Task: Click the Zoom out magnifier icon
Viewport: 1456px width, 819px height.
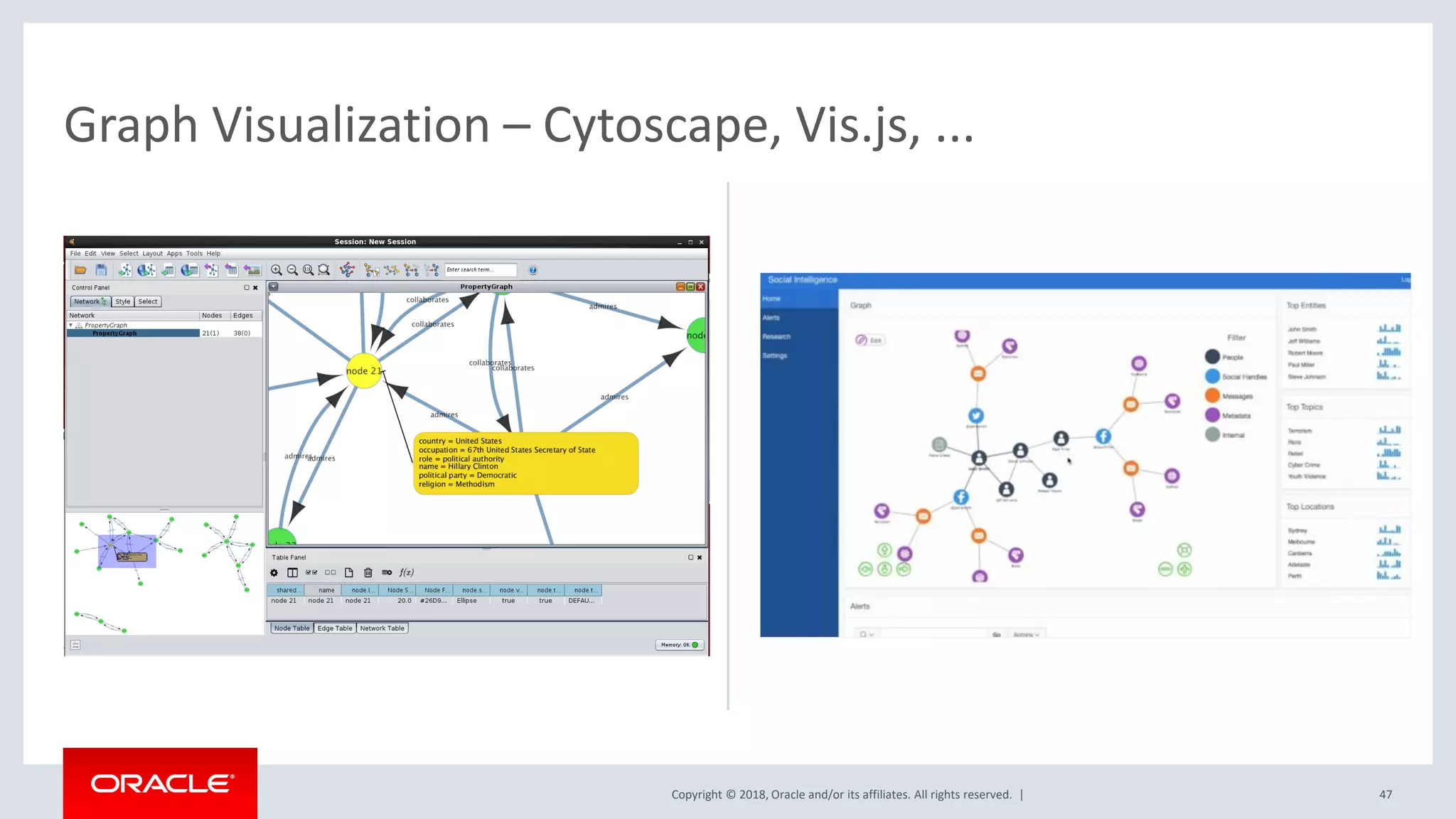Action: tap(292, 270)
